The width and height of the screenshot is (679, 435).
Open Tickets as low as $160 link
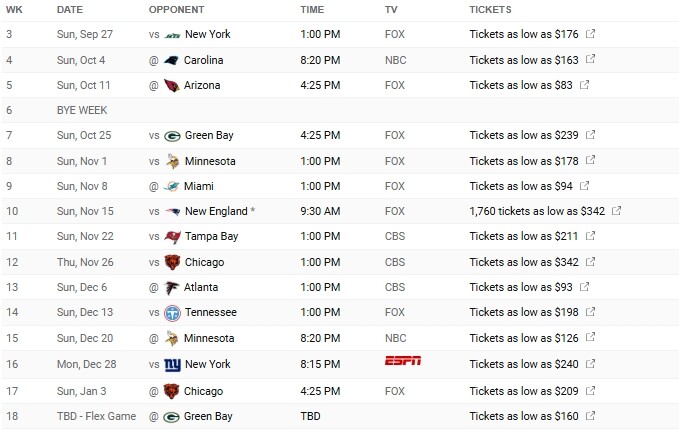click(x=524, y=416)
